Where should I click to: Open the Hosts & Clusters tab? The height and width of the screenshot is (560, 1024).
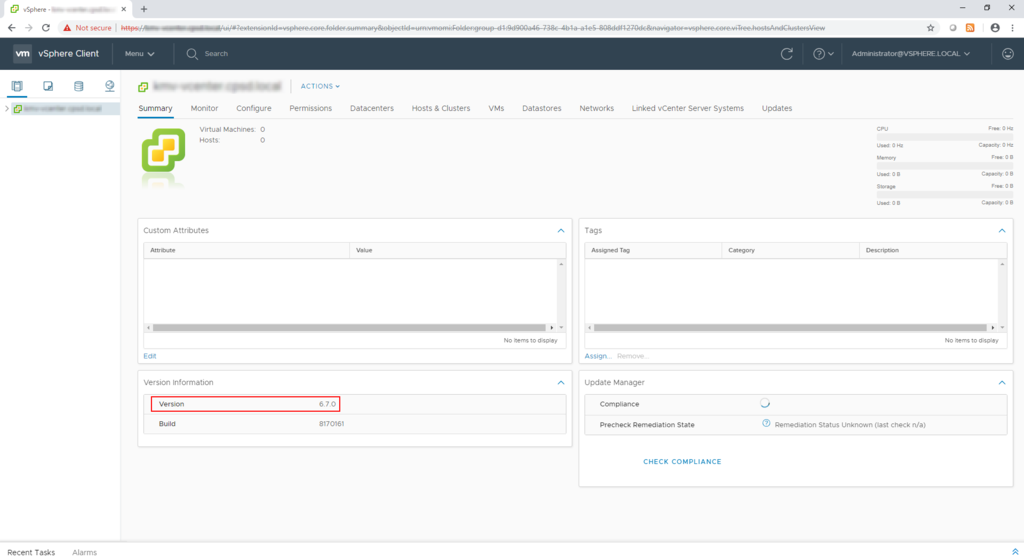[x=441, y=108]
